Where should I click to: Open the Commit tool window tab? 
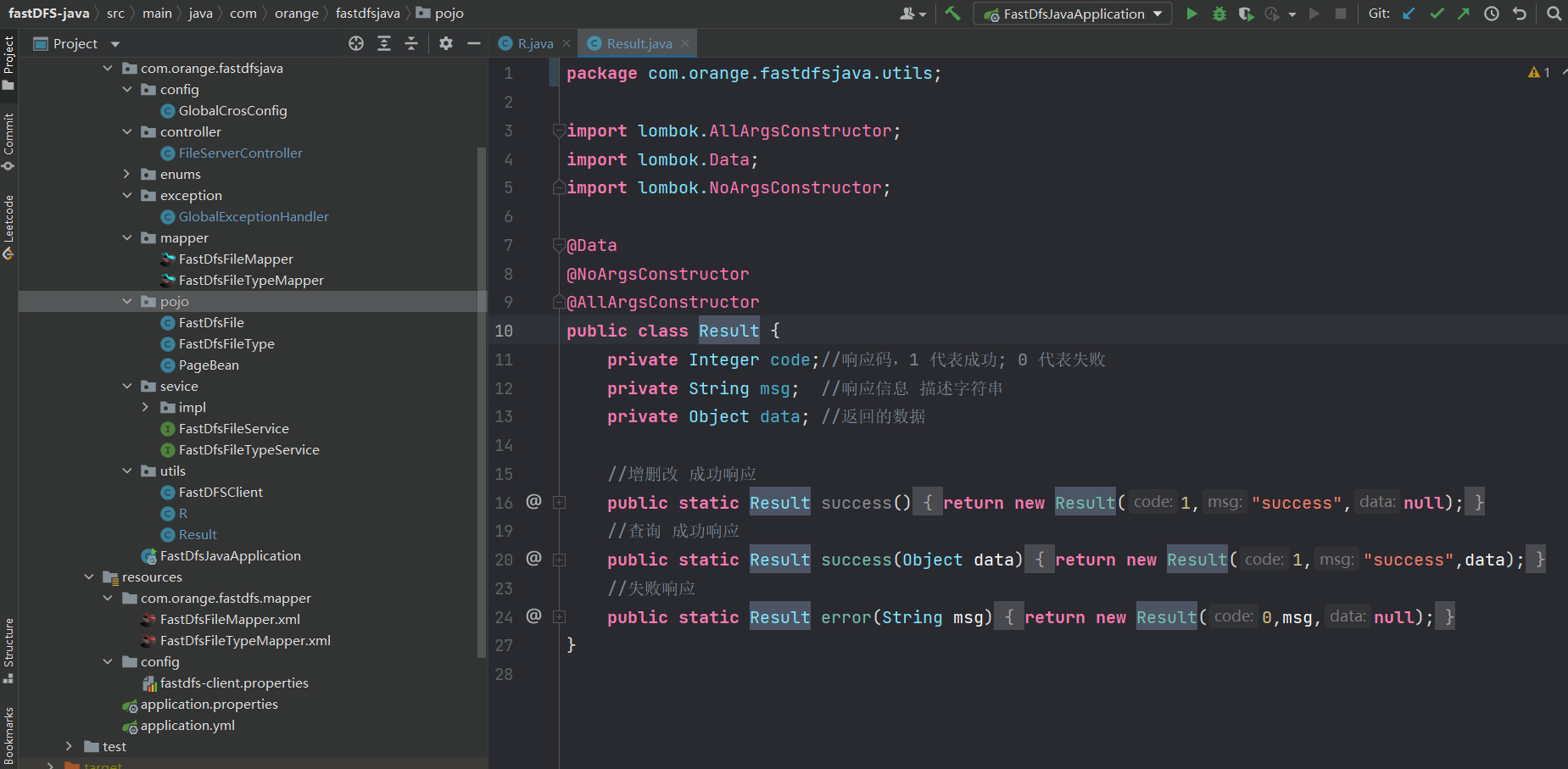(x=8, y=141)
